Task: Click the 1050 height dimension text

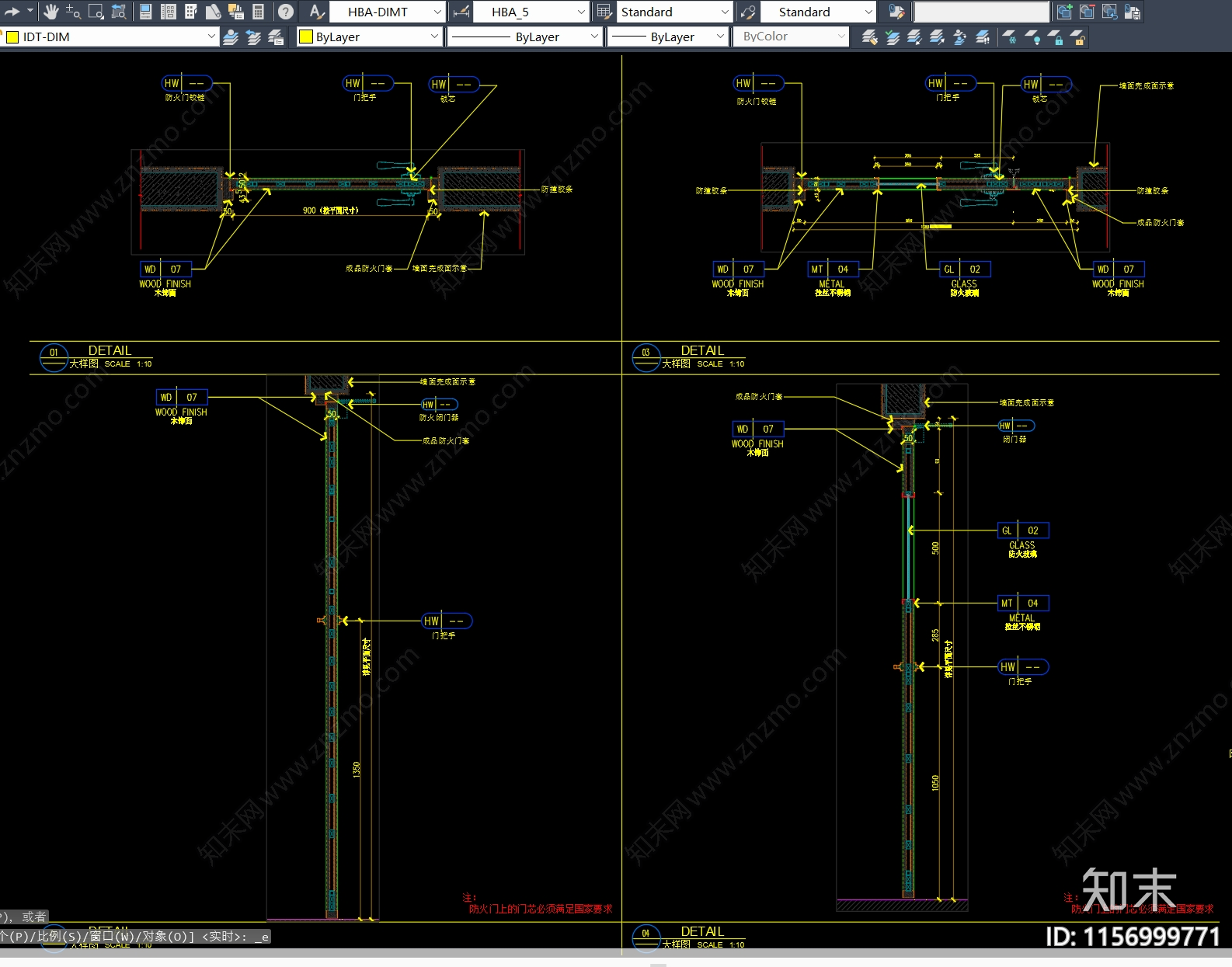Action: pyautogui.click(x=935, y=782)
